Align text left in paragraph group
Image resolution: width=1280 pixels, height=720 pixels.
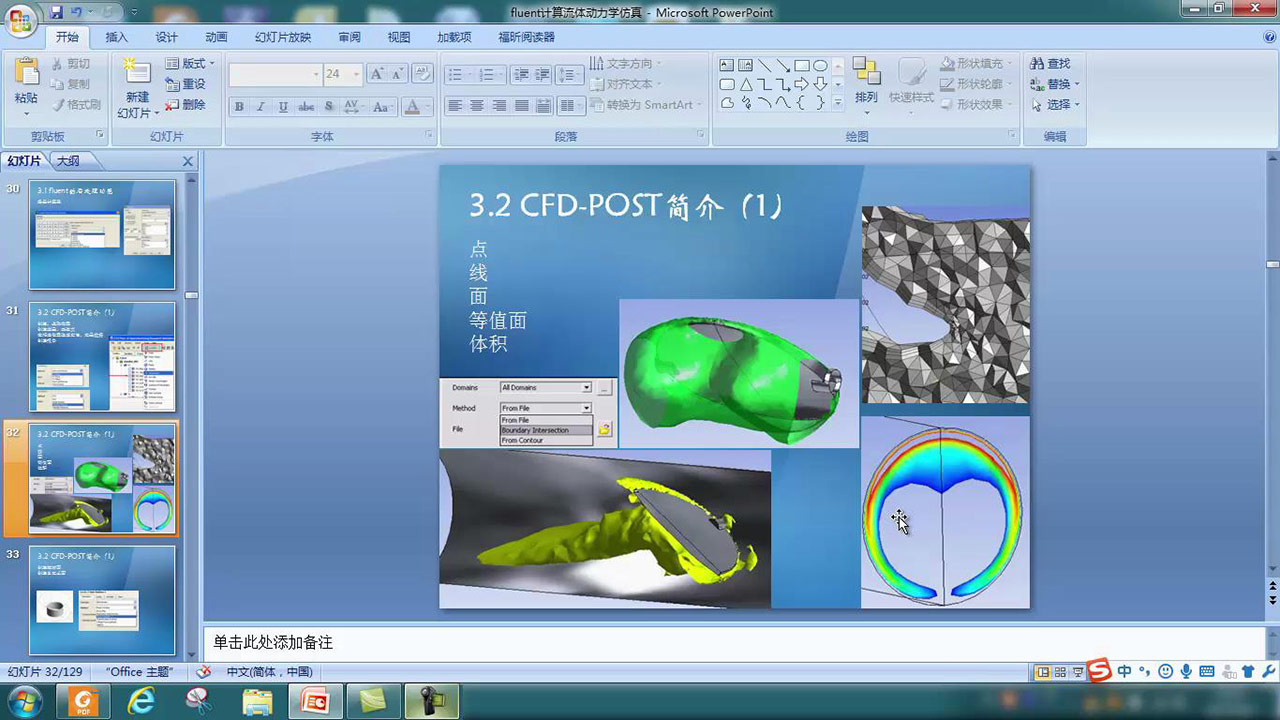click(455, 105)
